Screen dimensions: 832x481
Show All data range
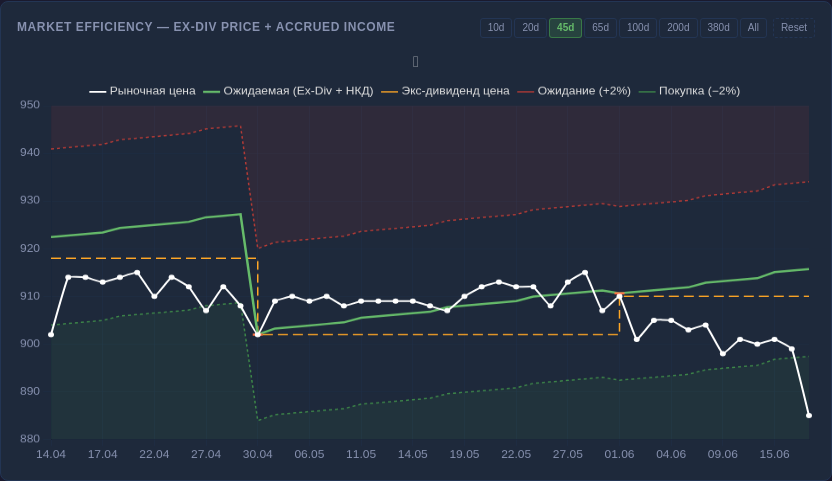[753, 28]
